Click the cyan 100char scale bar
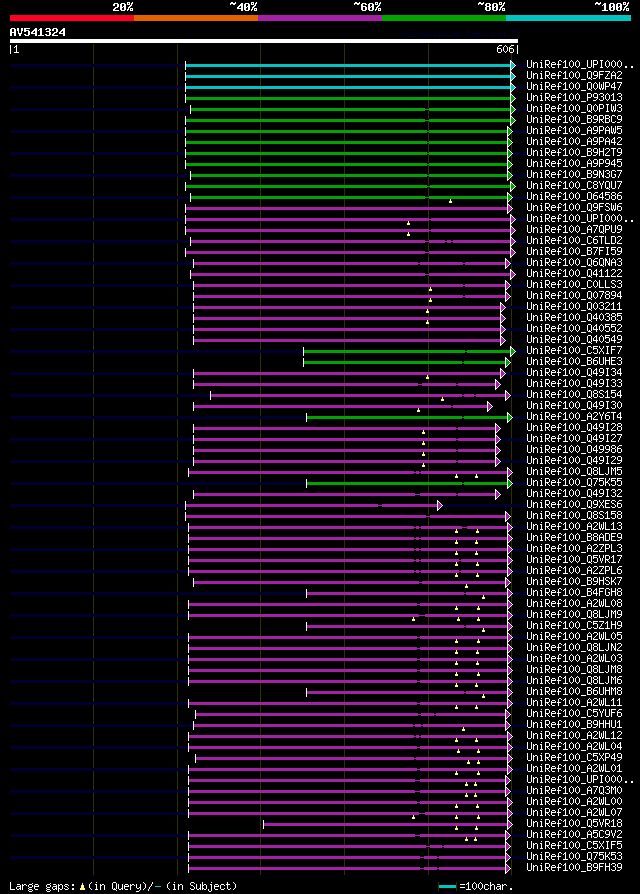The height and width of the screenshot is (894, 640). tap(448, 886)
